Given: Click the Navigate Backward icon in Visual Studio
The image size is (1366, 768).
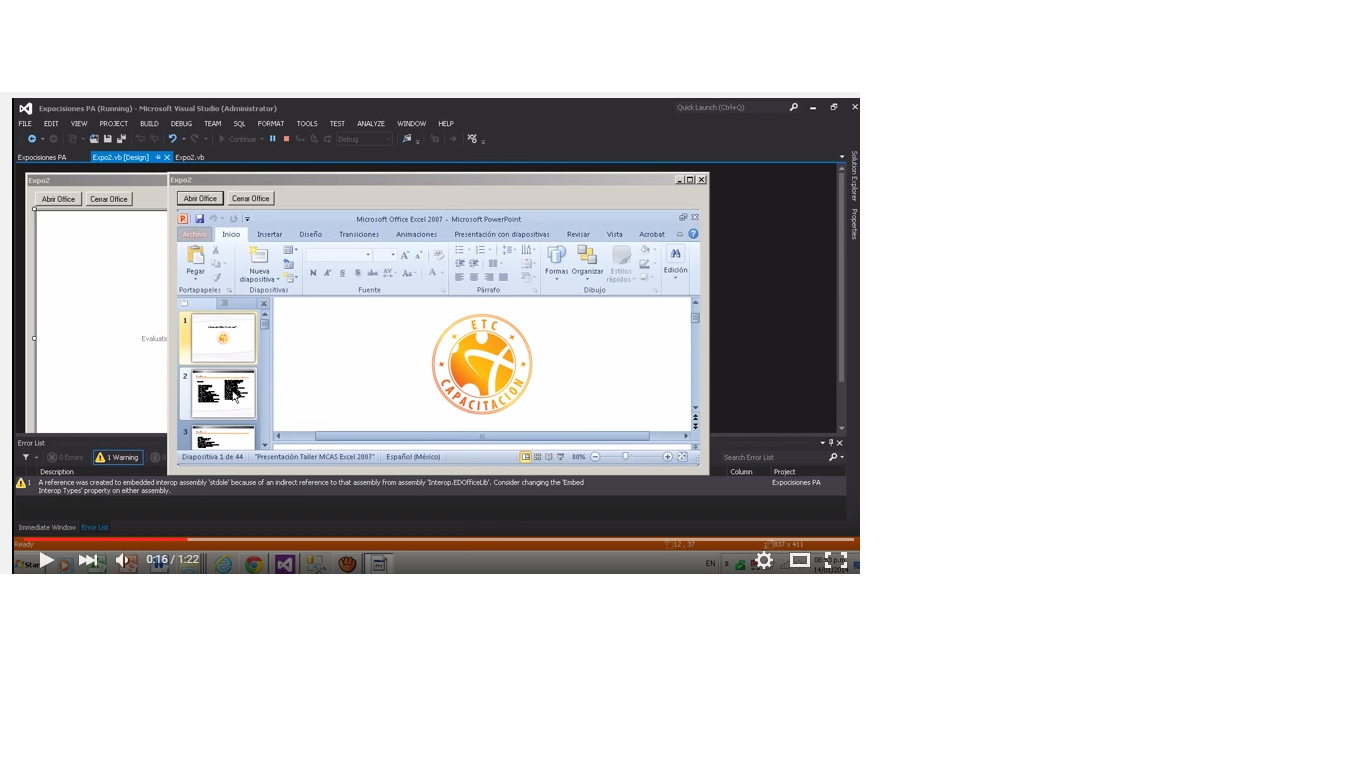Looking at the screenshot, I should pyautogui.click(x=32, y=139).
